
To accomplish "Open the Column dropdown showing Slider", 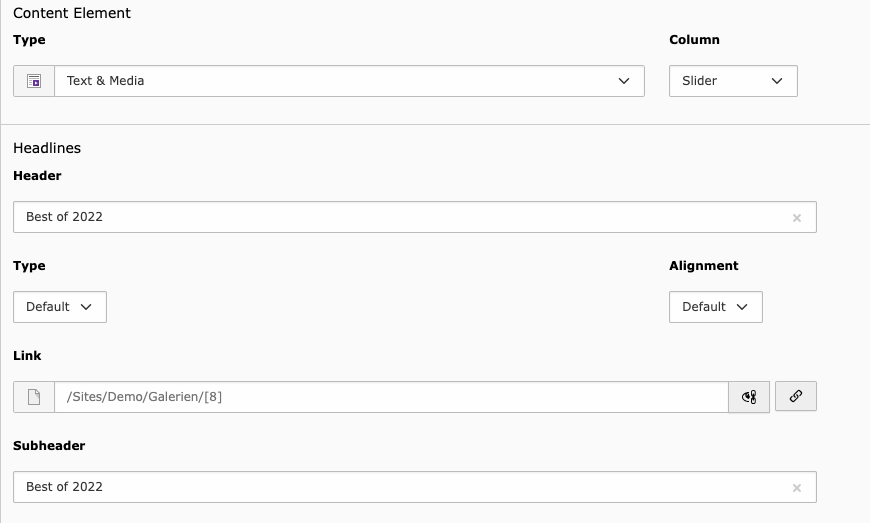I will [x=733, y=81].
